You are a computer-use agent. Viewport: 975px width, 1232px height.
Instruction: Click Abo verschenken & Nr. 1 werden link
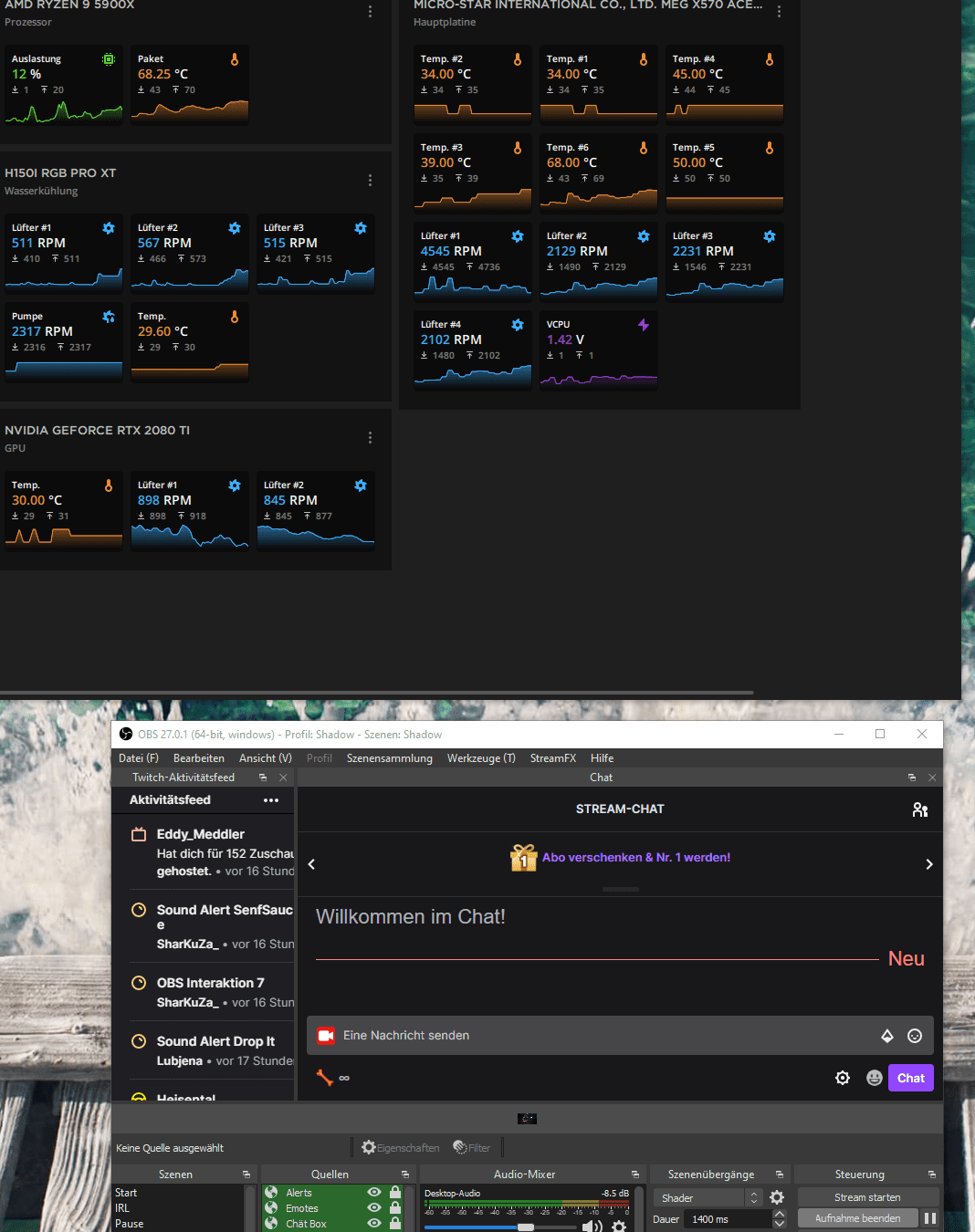click(636, 857)
